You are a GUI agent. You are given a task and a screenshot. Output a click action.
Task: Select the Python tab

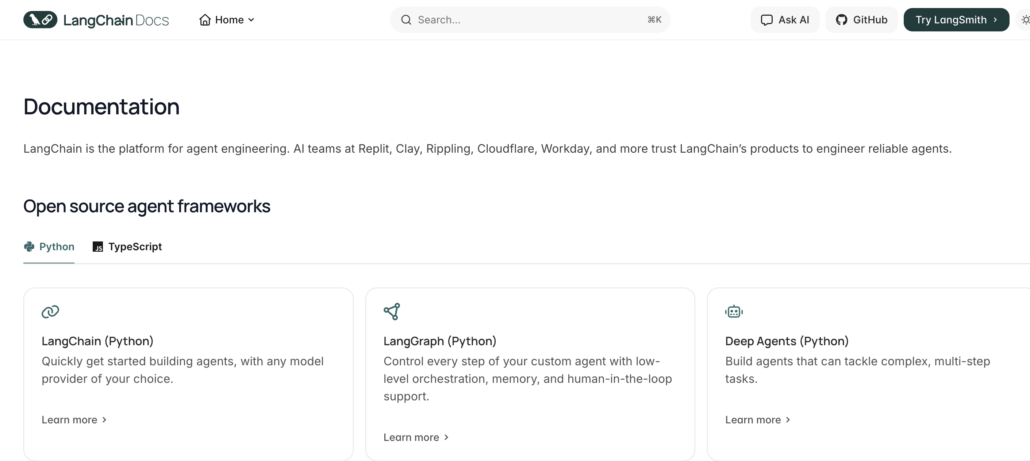click(49, 247)
